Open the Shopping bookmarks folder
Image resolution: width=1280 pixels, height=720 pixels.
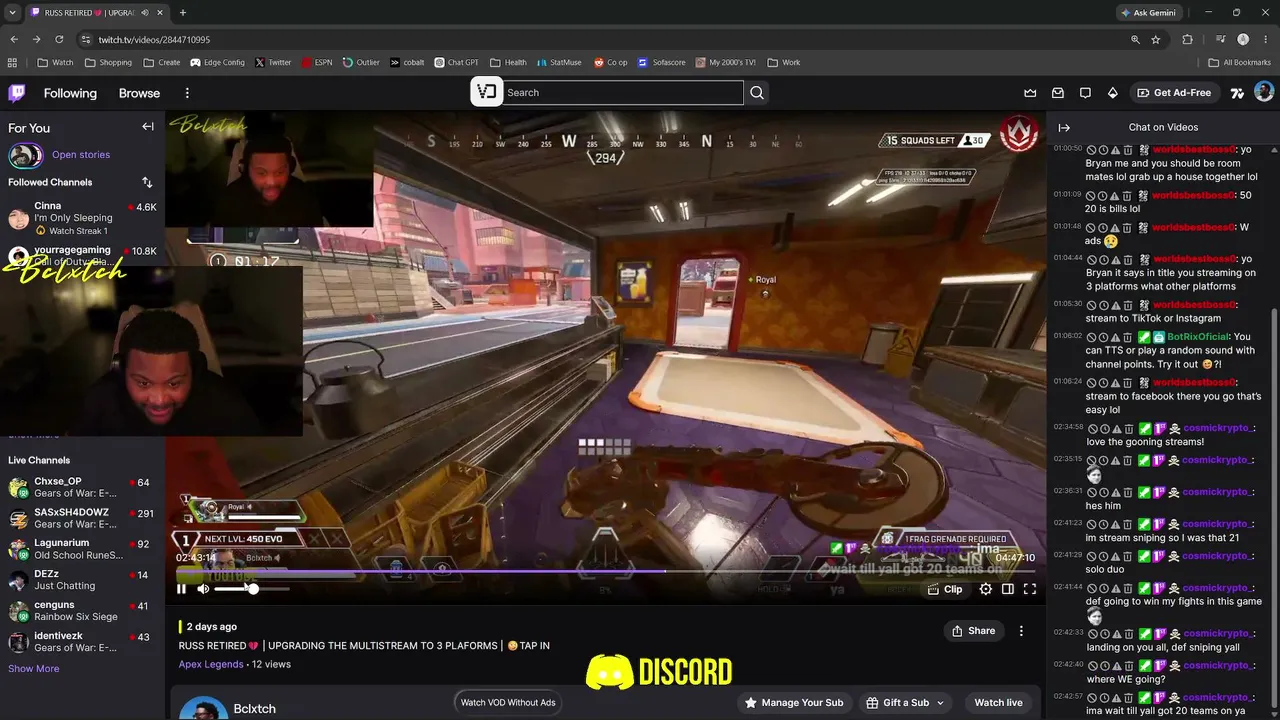pyautogui.click(x=108, y=62)
